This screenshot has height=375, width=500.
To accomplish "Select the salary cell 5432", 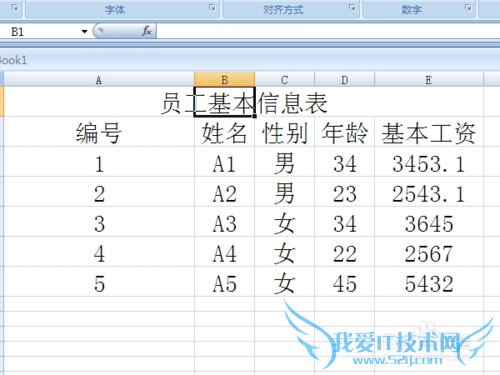I will coord(429,282).
